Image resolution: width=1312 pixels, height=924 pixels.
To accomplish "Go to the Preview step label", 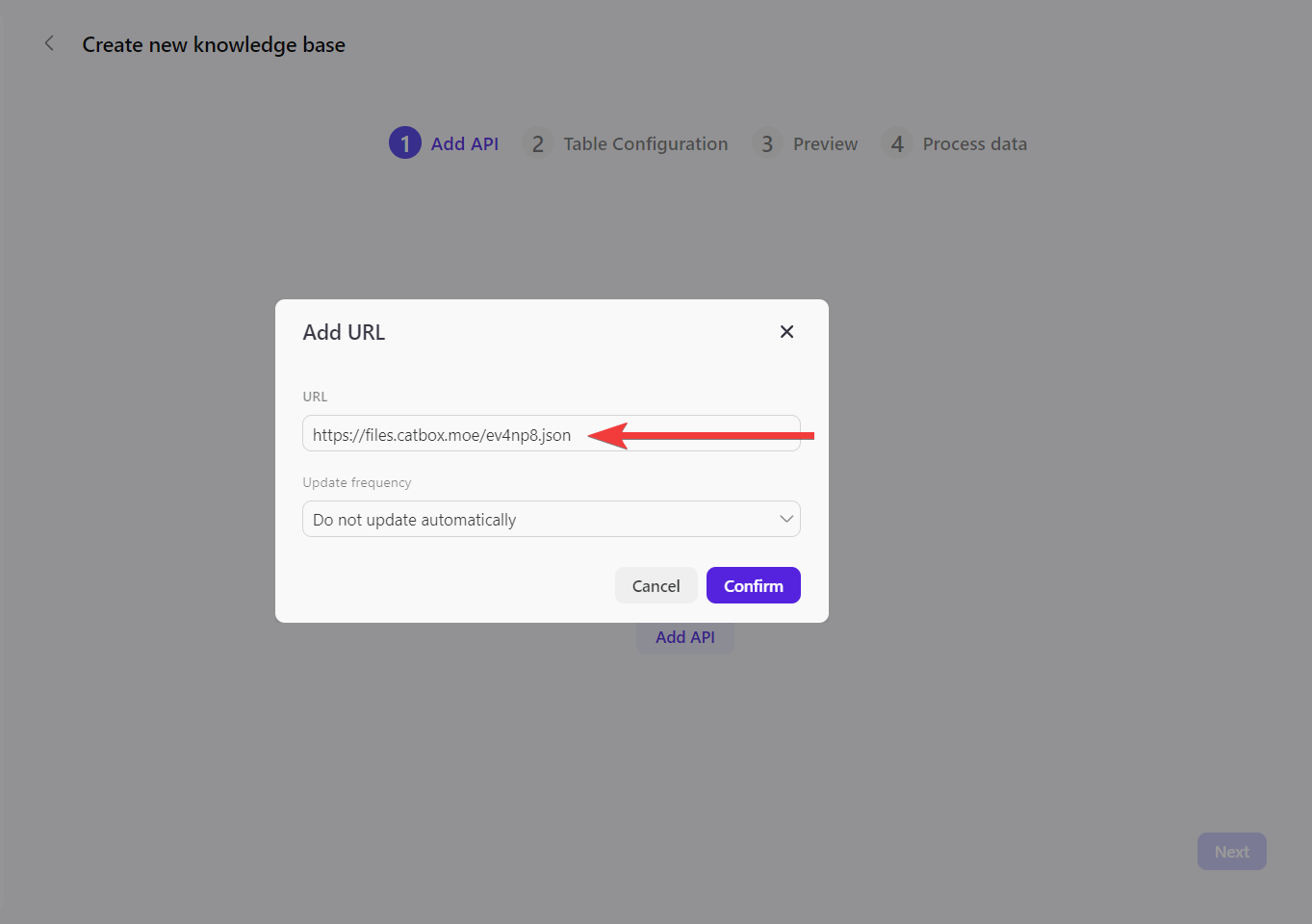I will 825,143.
